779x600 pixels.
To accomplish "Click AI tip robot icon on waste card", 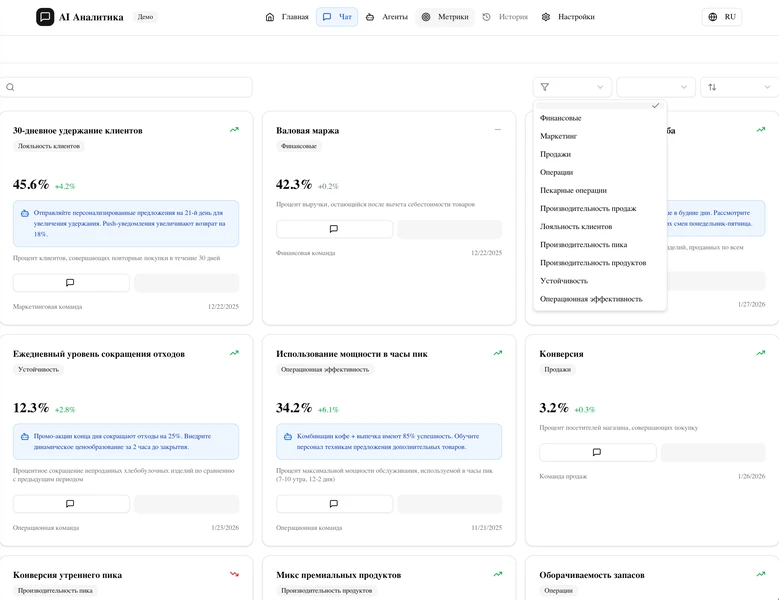I will click(x=24, y=437).
